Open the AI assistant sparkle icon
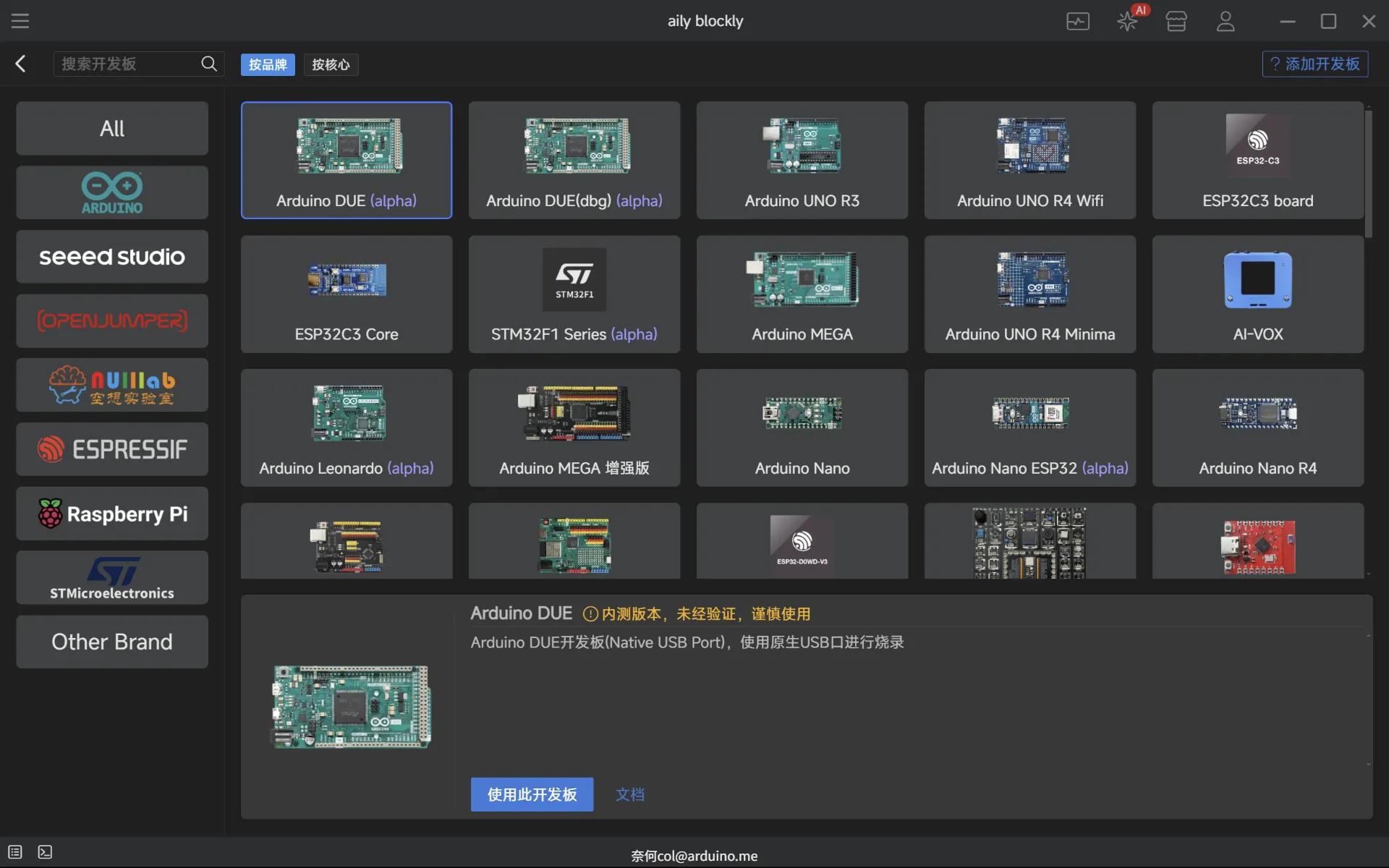The image size is (1389, 868). coord(1126,21)
